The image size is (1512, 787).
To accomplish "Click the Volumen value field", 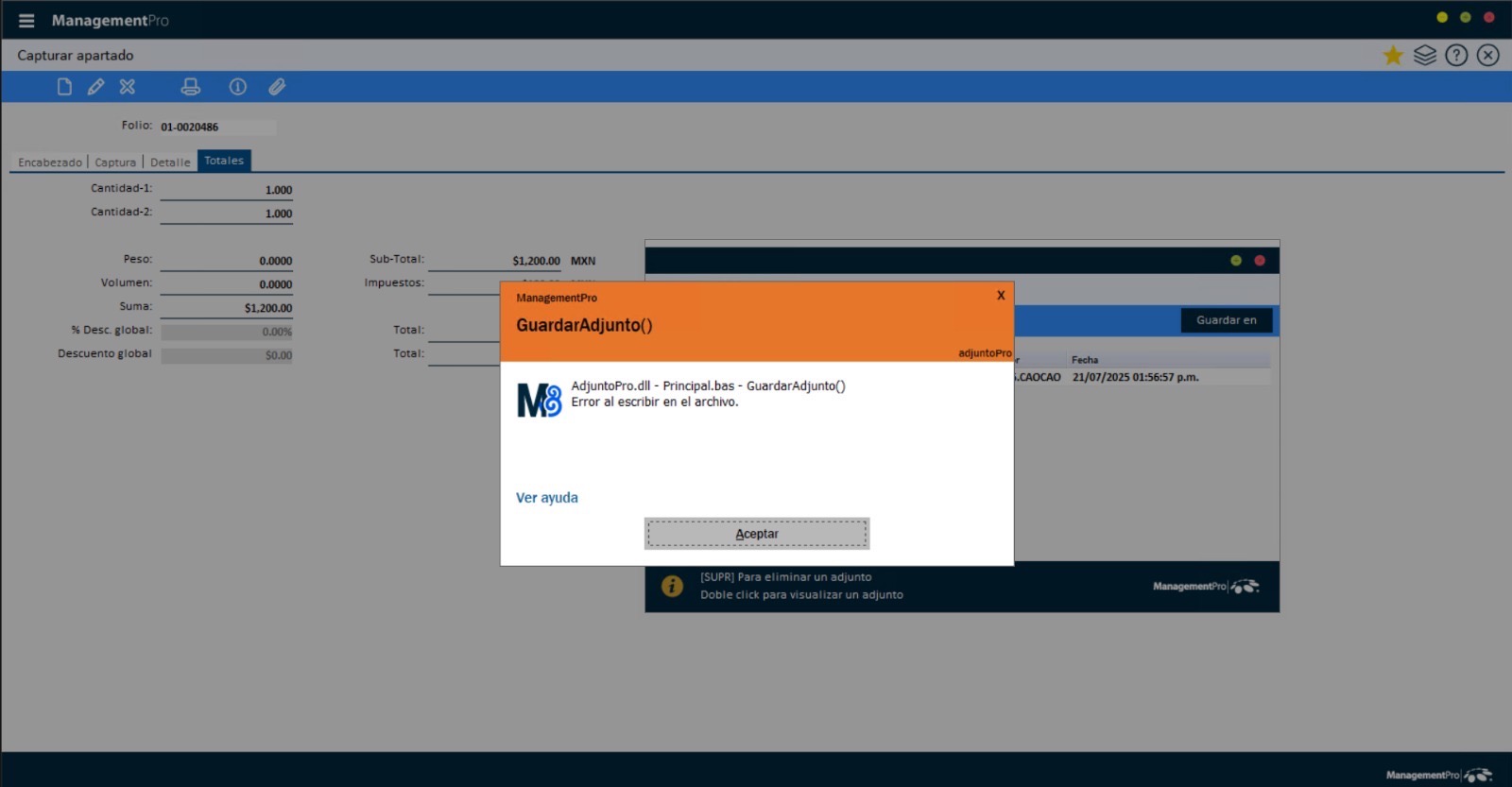I will [x=227, y=284].
